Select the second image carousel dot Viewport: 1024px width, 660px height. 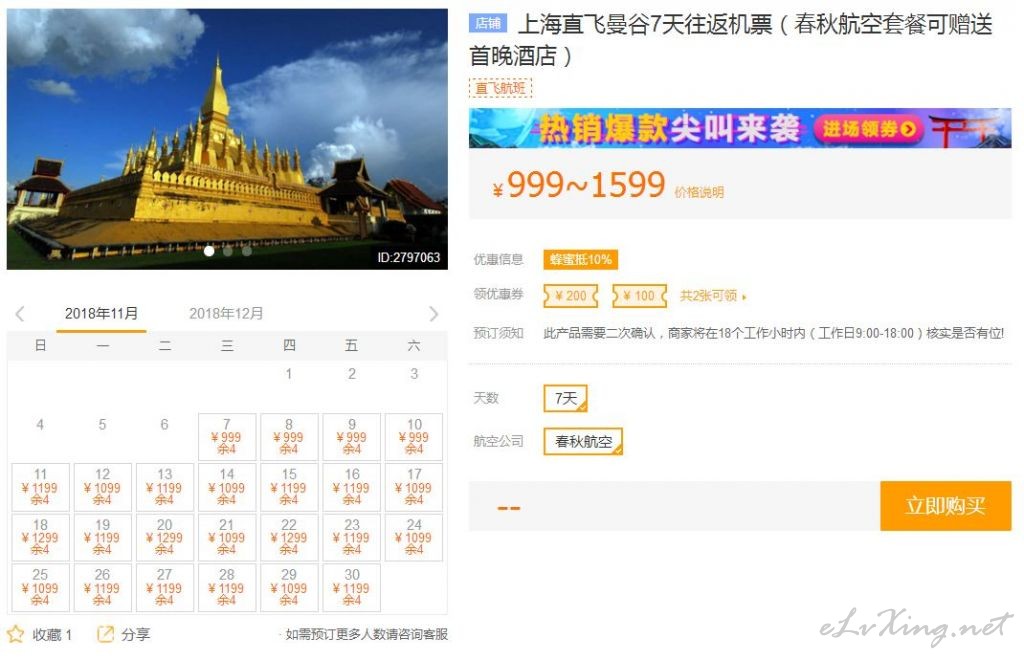tap(227, 251)
